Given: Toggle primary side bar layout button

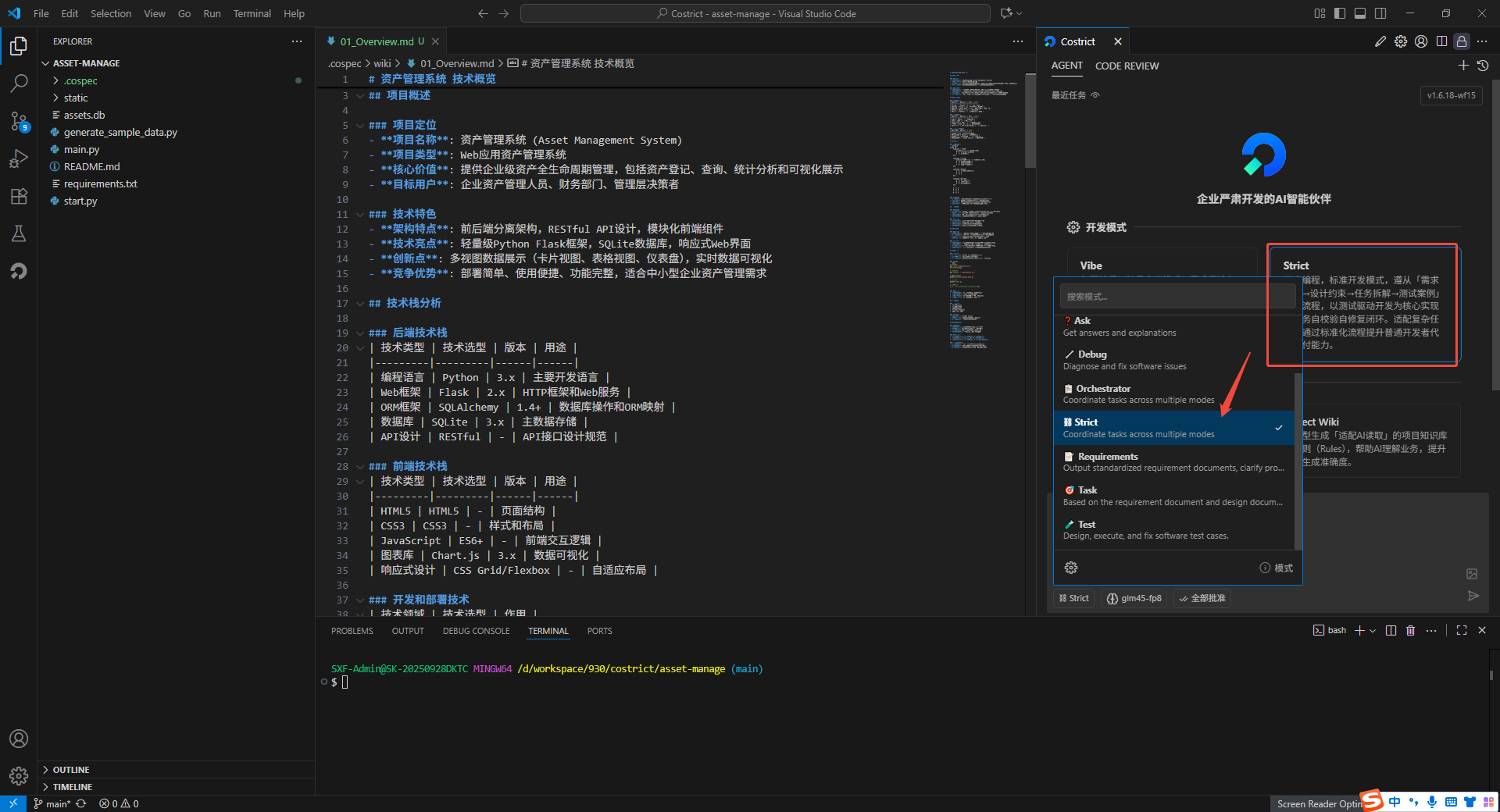Looking at the screenshot, I should (x=1340, y=13).
